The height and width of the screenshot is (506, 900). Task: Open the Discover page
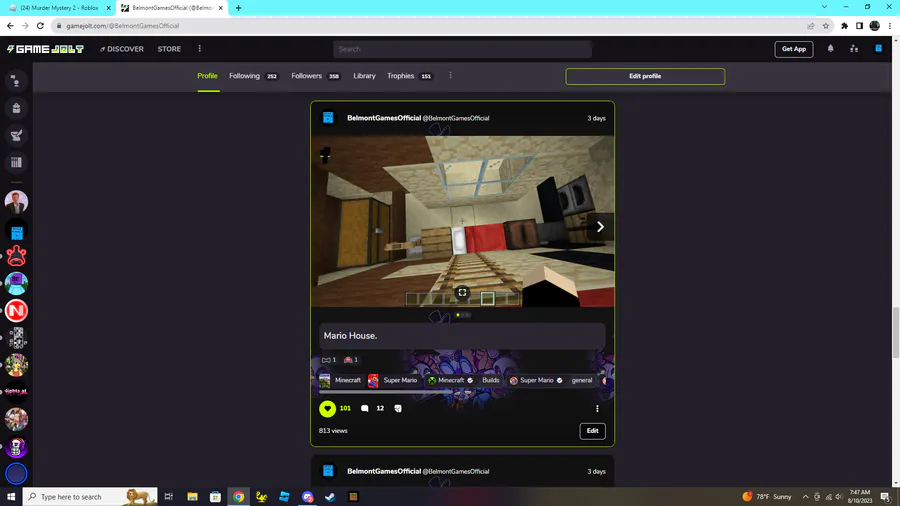(x=122, y=49)
